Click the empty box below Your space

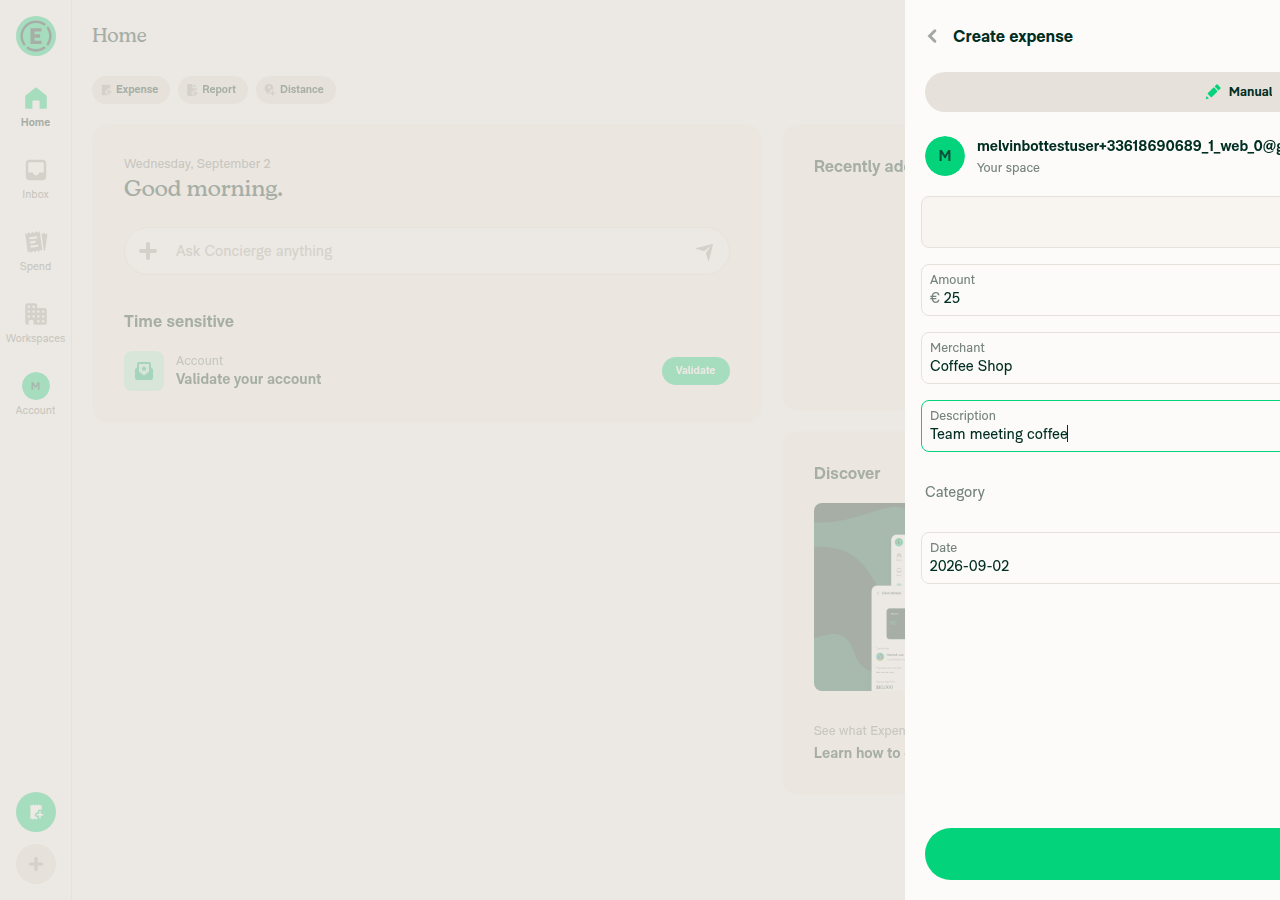pyautogui.click(x=1100, y=222)
